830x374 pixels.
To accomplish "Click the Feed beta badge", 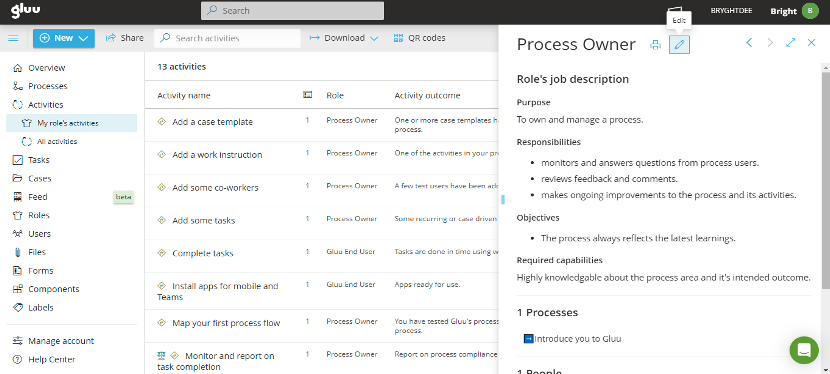I will point(124,197).
